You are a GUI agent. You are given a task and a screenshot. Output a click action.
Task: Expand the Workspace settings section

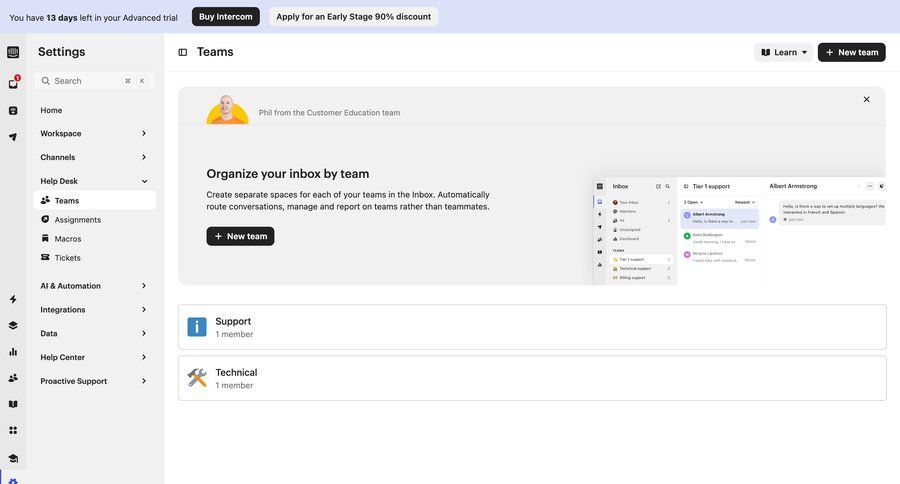tap(94, 133)
